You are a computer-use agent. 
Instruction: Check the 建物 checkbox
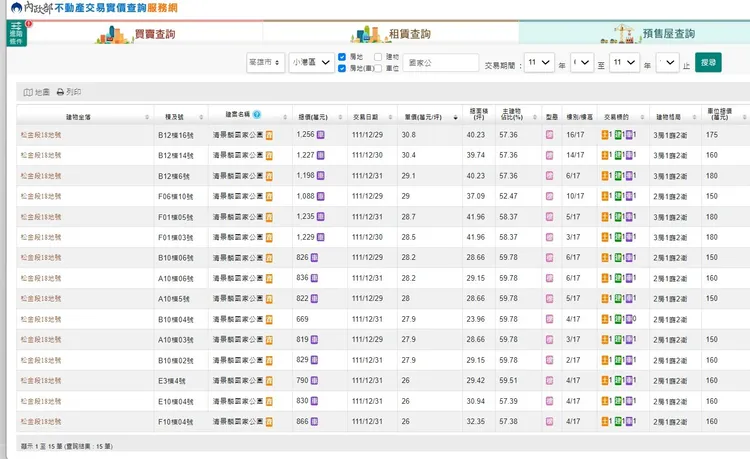378,57
